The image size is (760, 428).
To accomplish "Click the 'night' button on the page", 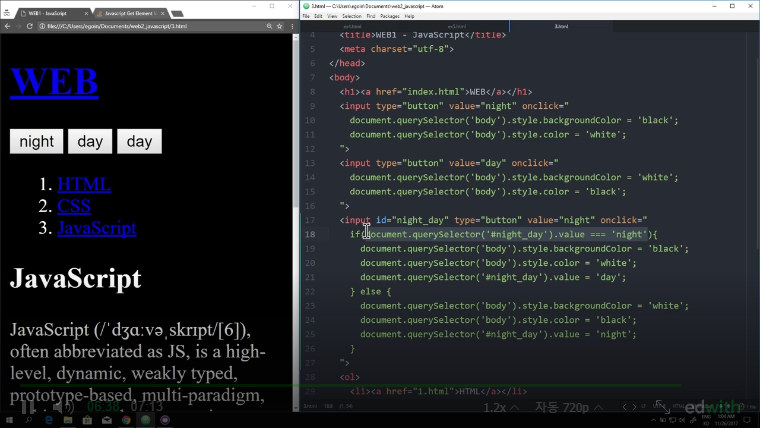I will [x=36, y=142].
